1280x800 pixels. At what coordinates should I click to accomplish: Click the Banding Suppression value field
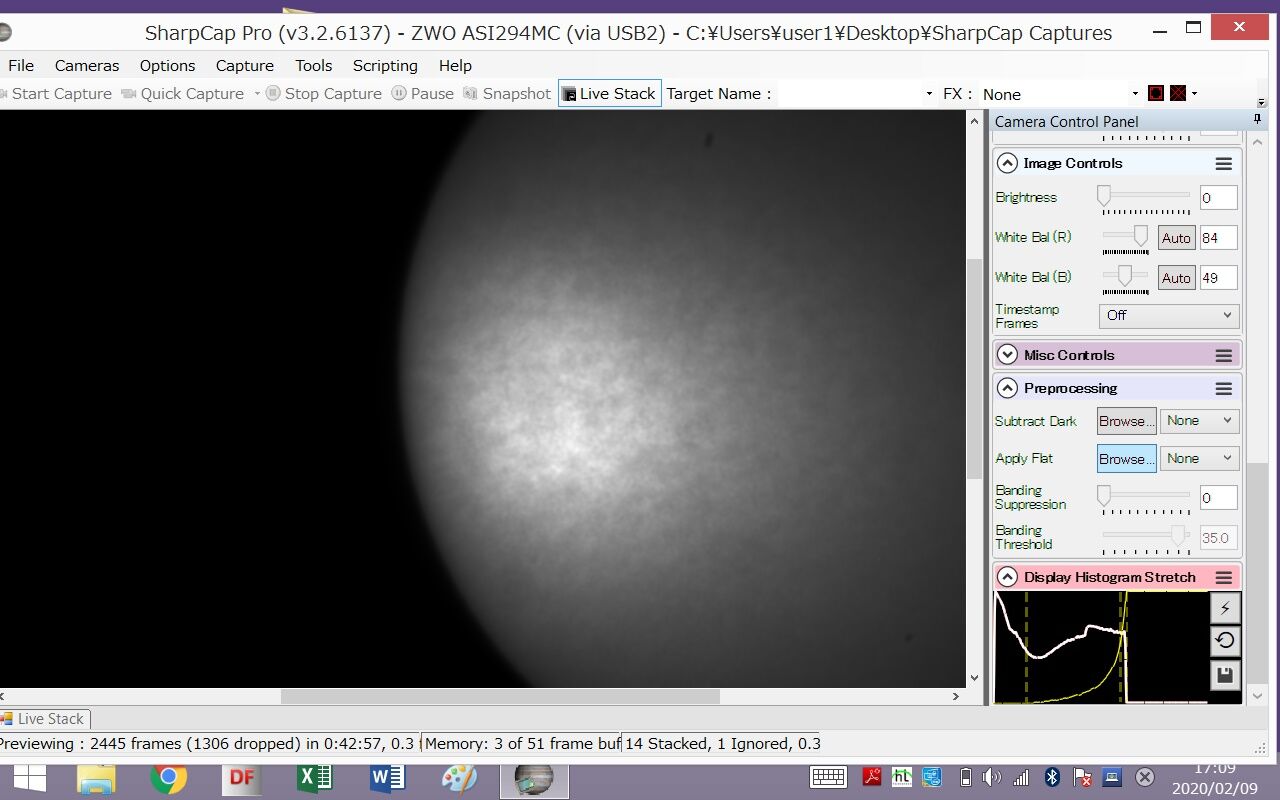coord(1218,498)
